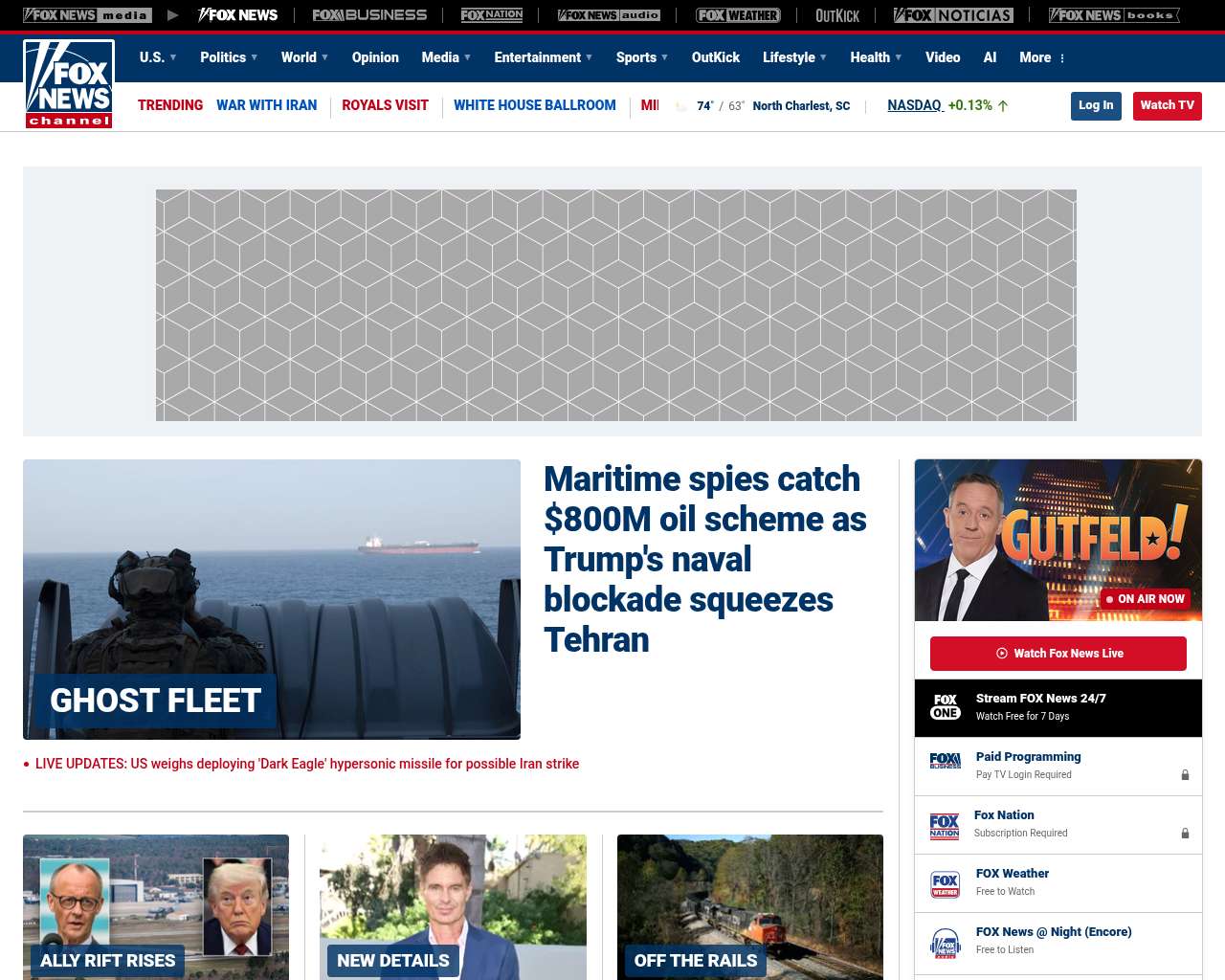Open the Video section
1225x980 pixels.
pos(943,57)
